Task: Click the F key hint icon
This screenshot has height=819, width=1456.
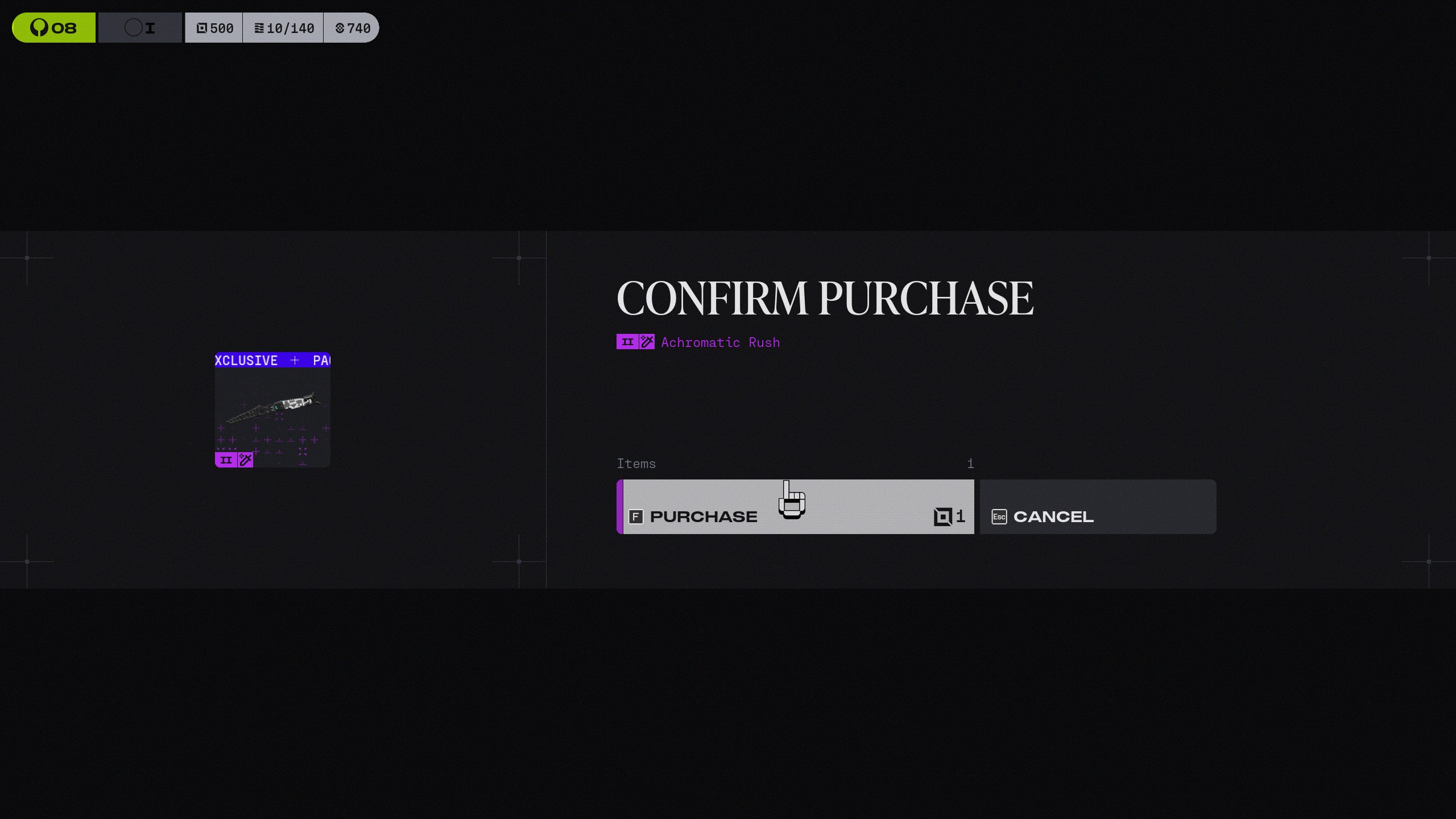Action: (x=636, y=517)
